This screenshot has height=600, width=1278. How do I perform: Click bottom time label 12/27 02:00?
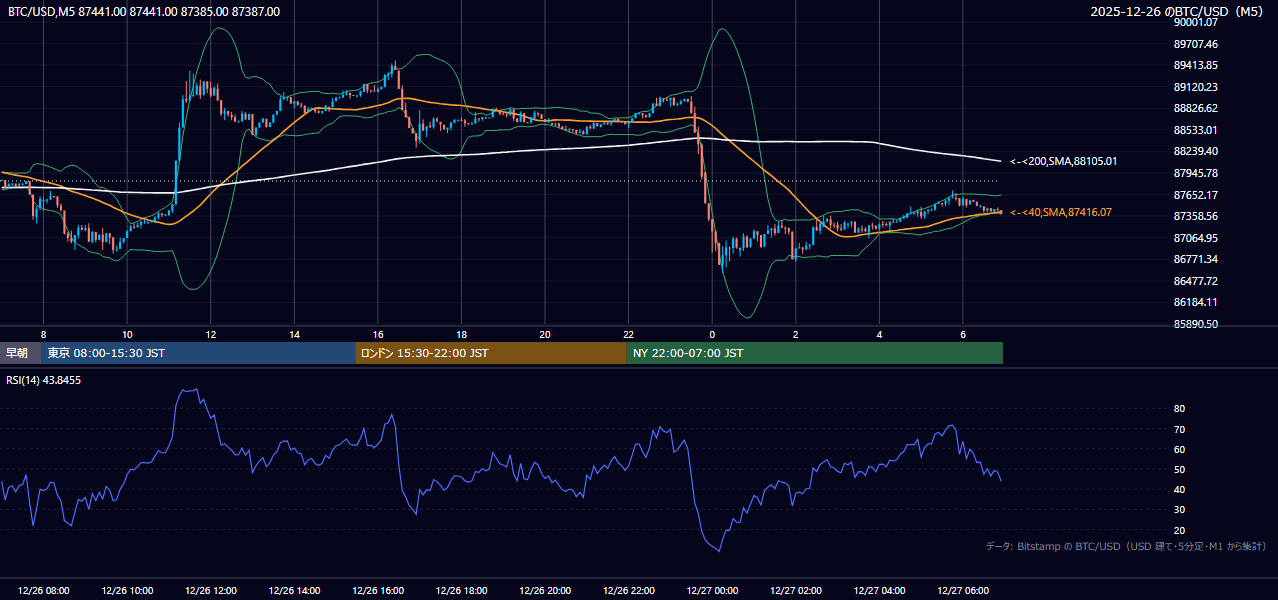795,591
